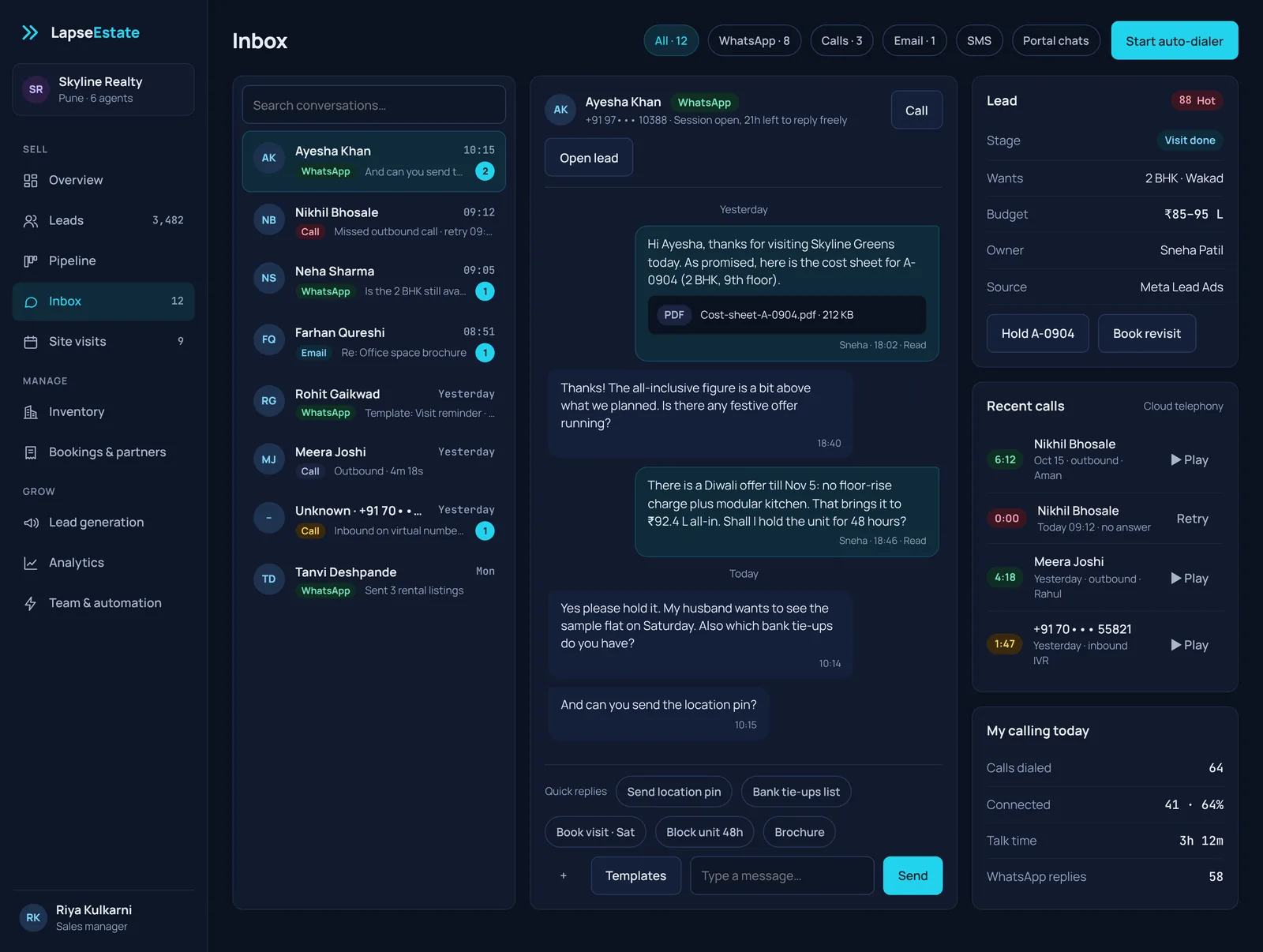Click the Type a message field
This screenshot has width=1263, height=952.
click(781, 875)
